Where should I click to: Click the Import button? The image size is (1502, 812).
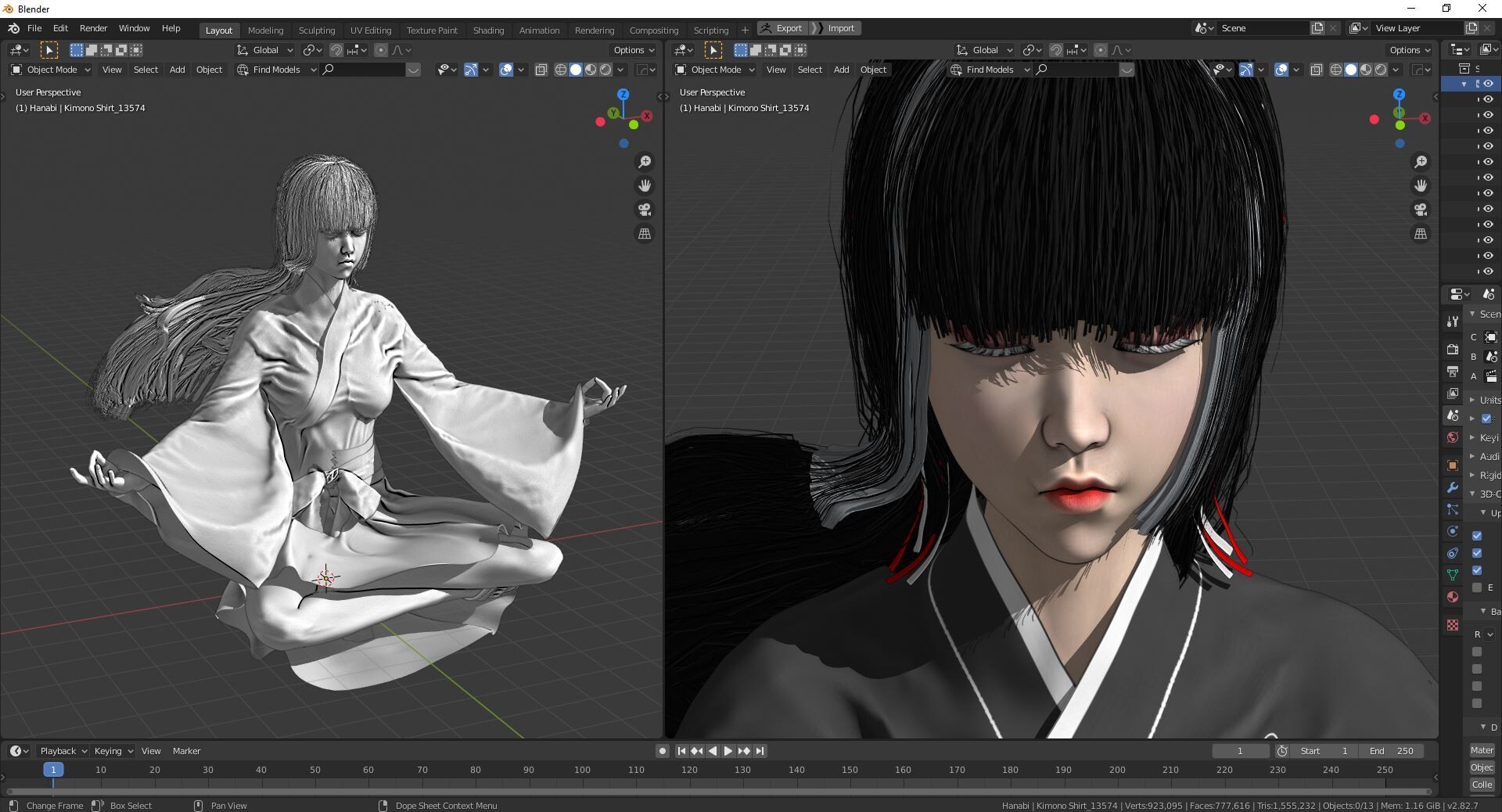coord(837,28)
